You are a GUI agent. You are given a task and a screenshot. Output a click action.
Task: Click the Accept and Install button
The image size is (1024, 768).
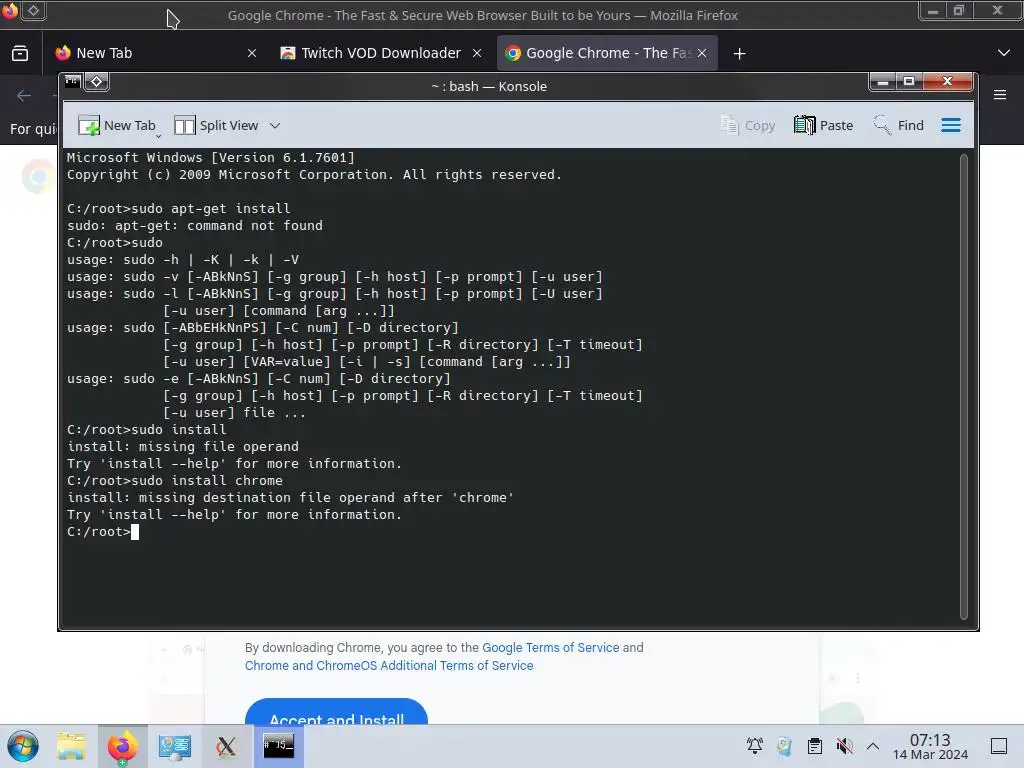click(336, 712)
